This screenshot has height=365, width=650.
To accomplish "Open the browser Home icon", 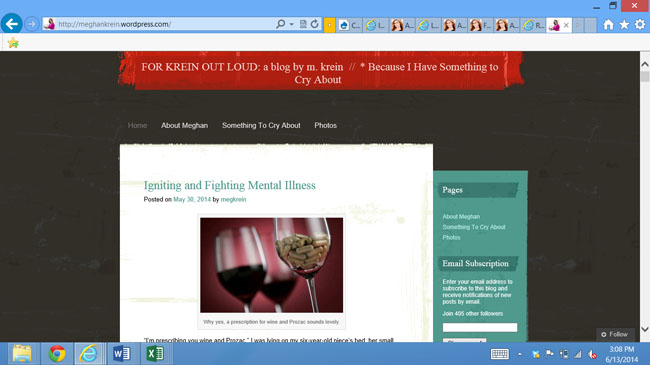I will 608,24.
